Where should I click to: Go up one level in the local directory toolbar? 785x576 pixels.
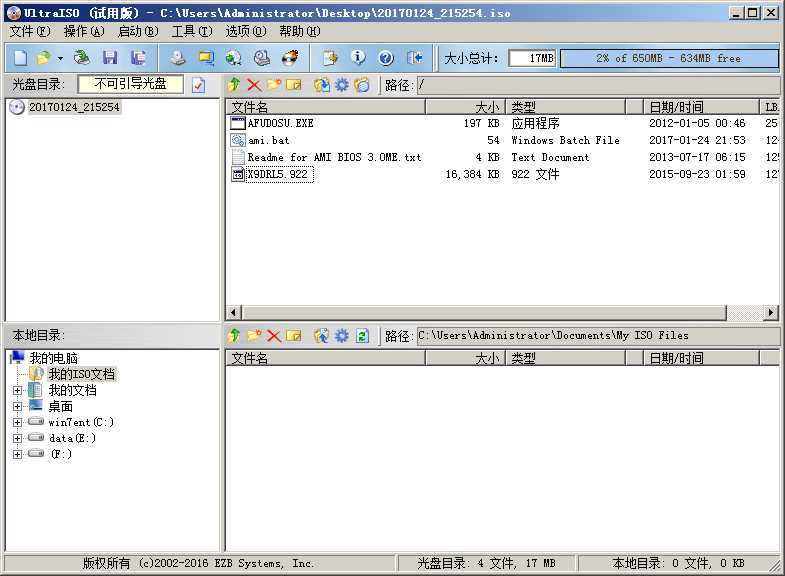click(234, 335)
